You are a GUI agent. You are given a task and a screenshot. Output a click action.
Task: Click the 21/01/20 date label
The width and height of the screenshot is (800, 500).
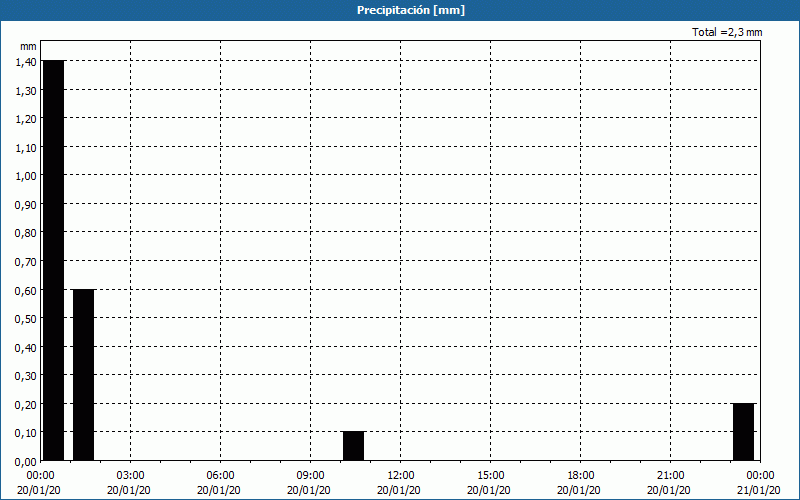click(x=759, y=490)
